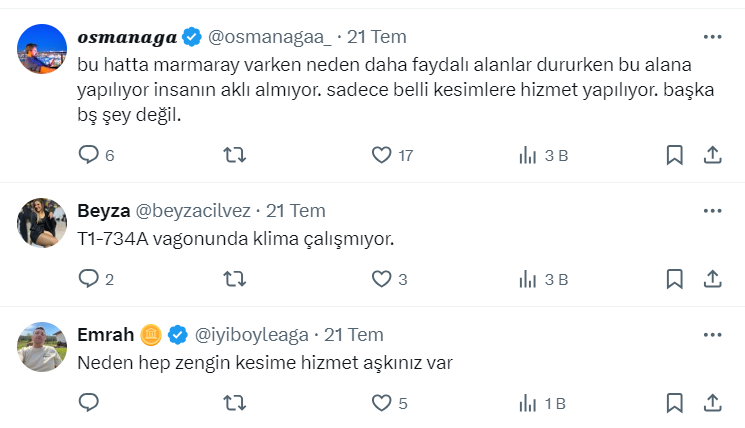Reply to osmanaga's tweet
The width and height of the screenshot is (745, 428).
pyautogui.click(x=89, y=155)
